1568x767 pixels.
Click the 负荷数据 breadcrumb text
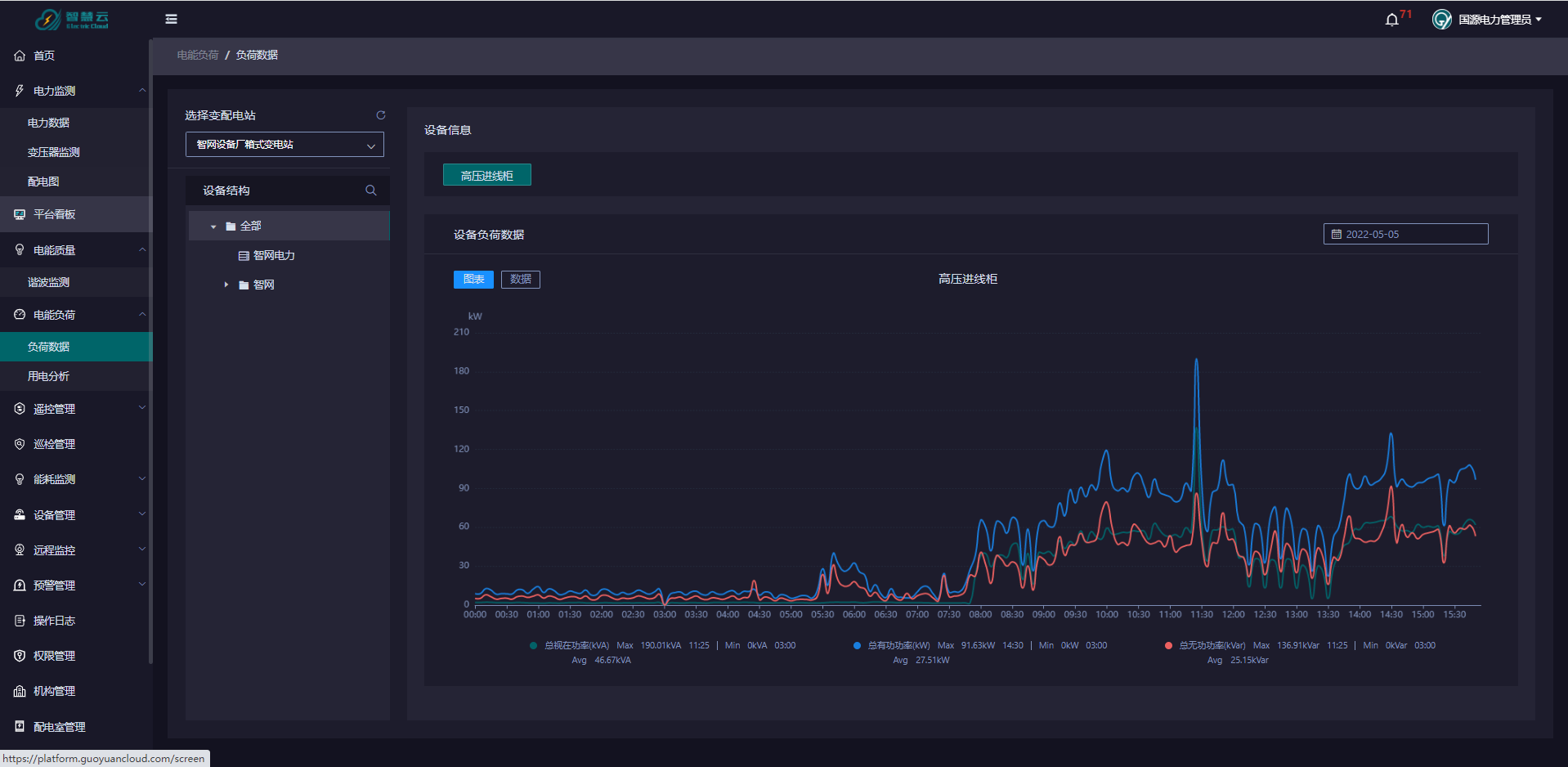pyautogui.click(x=257, y=55)
